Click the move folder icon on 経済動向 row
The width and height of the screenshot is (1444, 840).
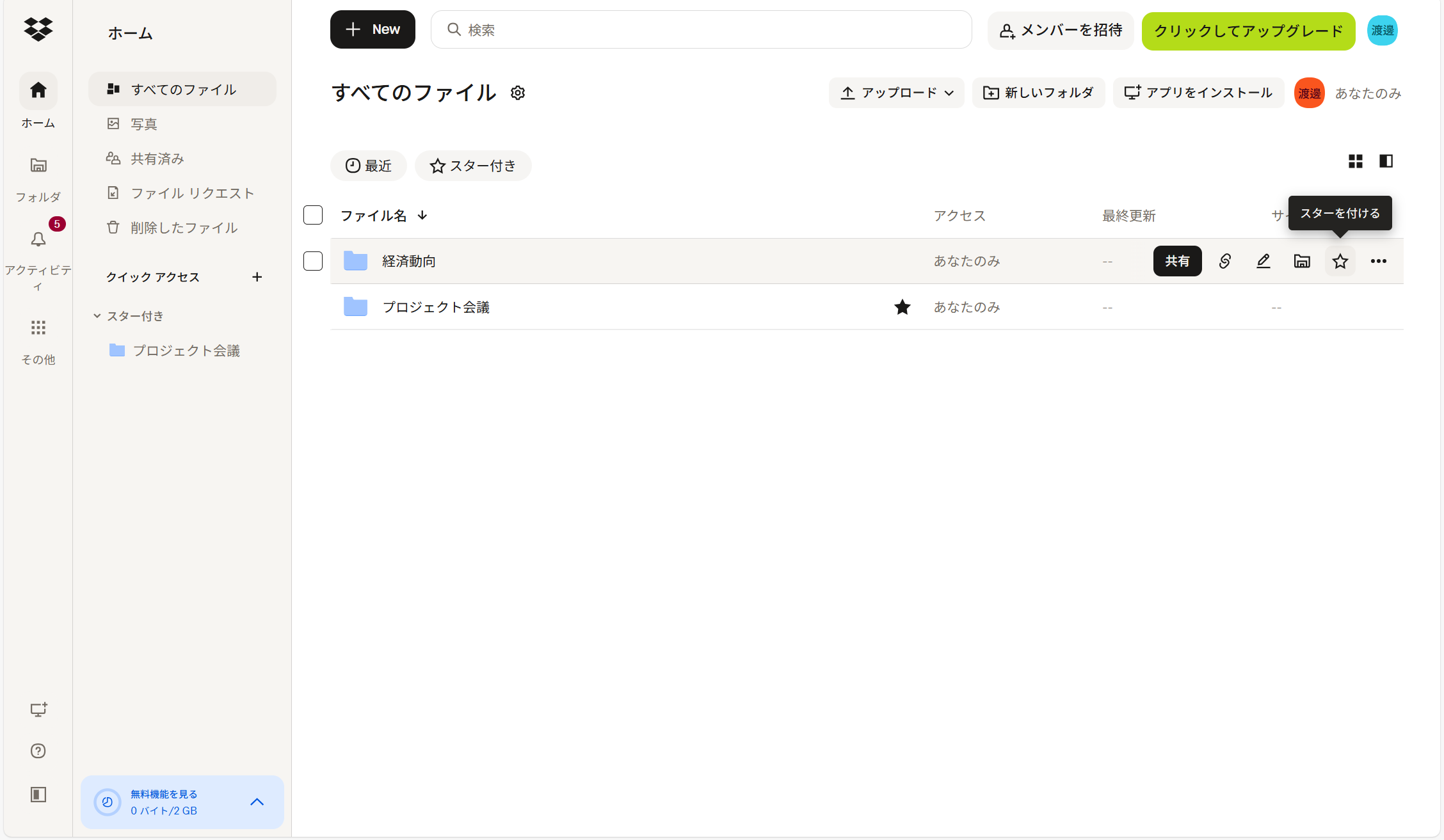pos(1302,261)
